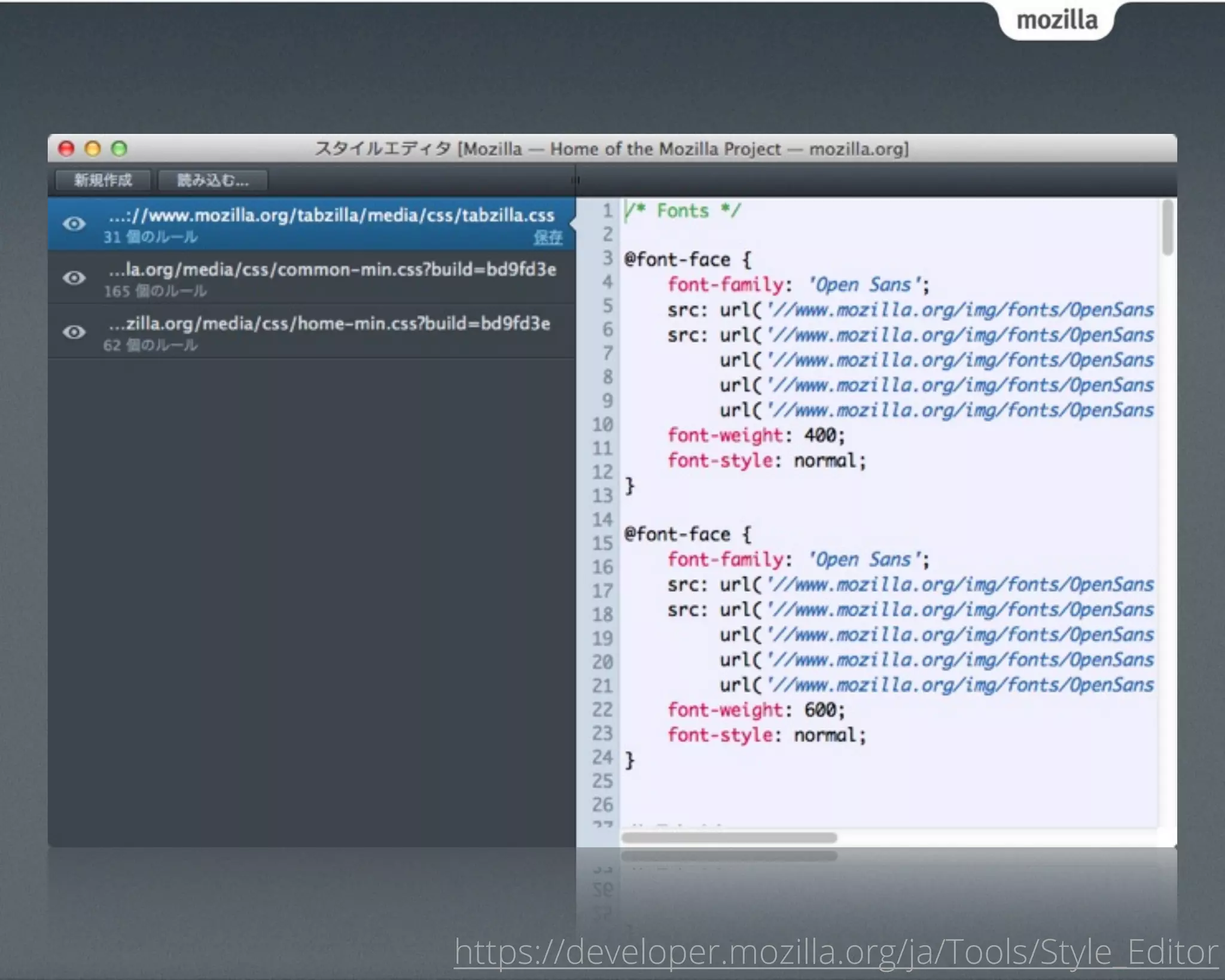Toggle visibility of the common-min.css stylesheet

[74, 278]
